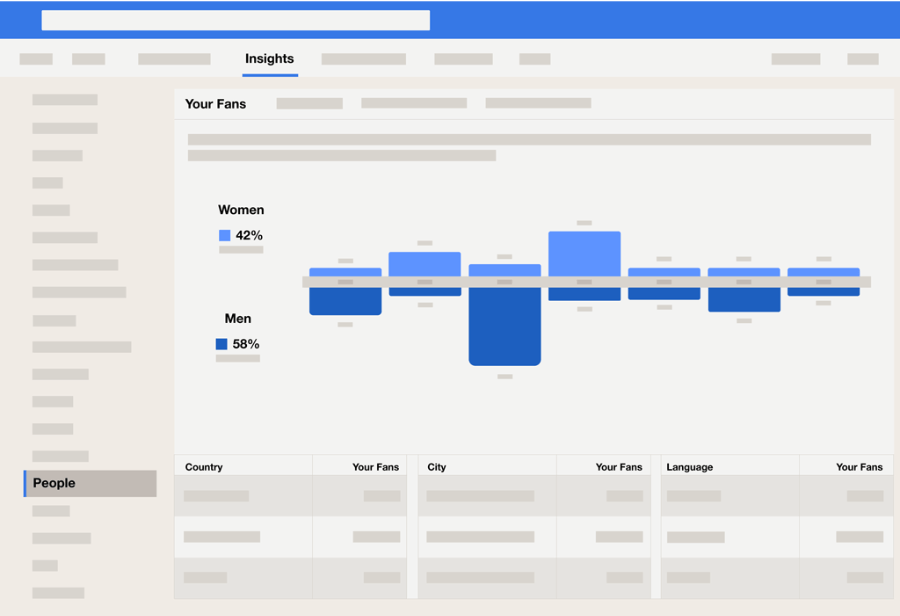Sort by the Language column header
This screenshot has width=900, height=616.
coord(690,467)
